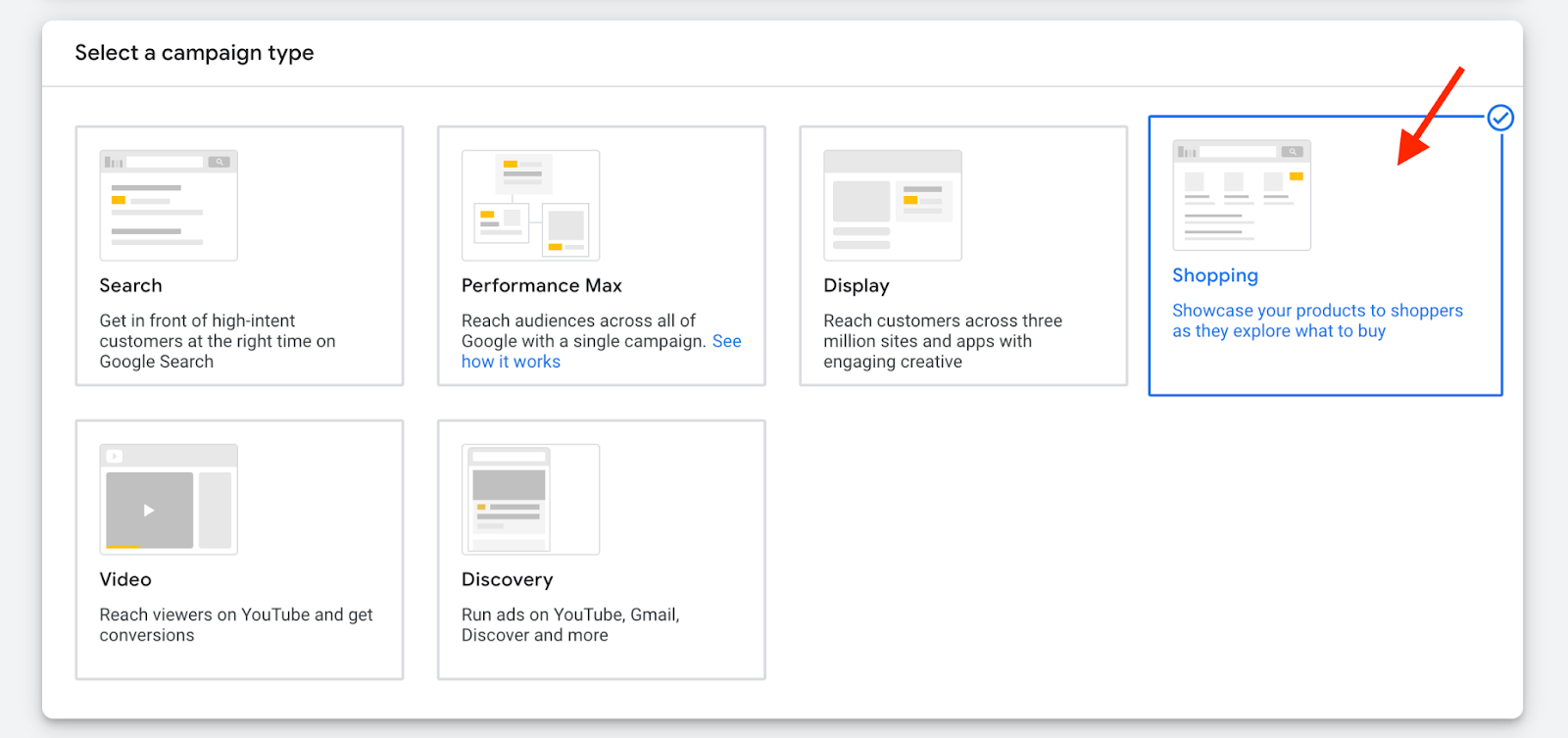The width and height of the screenshot is (1568, 738).
Task: Select the Performance Max title
Action: click(x=542, y=285)
